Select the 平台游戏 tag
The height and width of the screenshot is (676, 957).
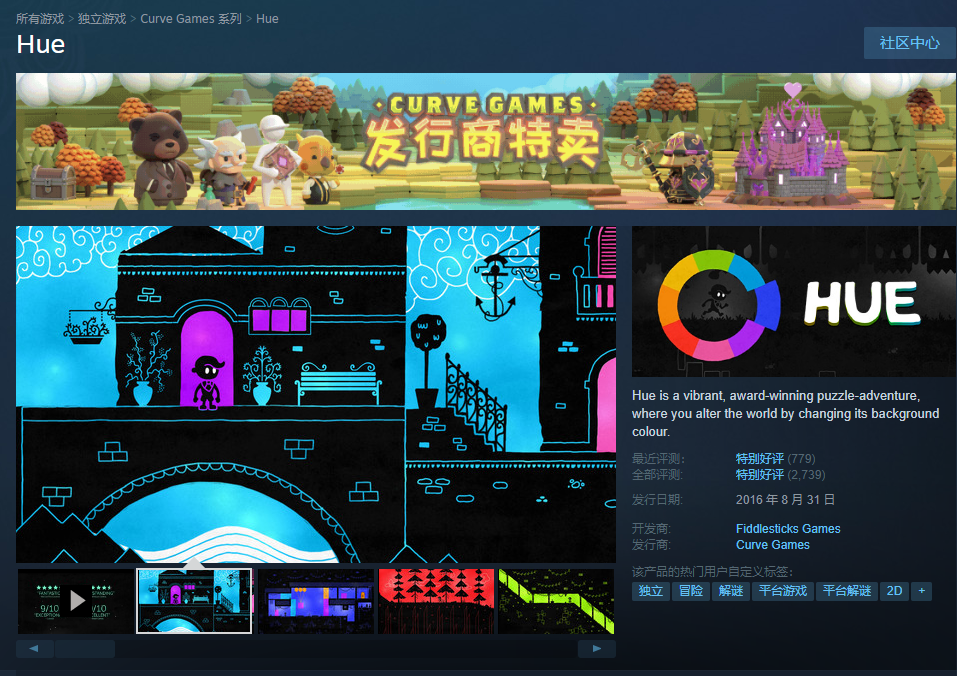782,591
